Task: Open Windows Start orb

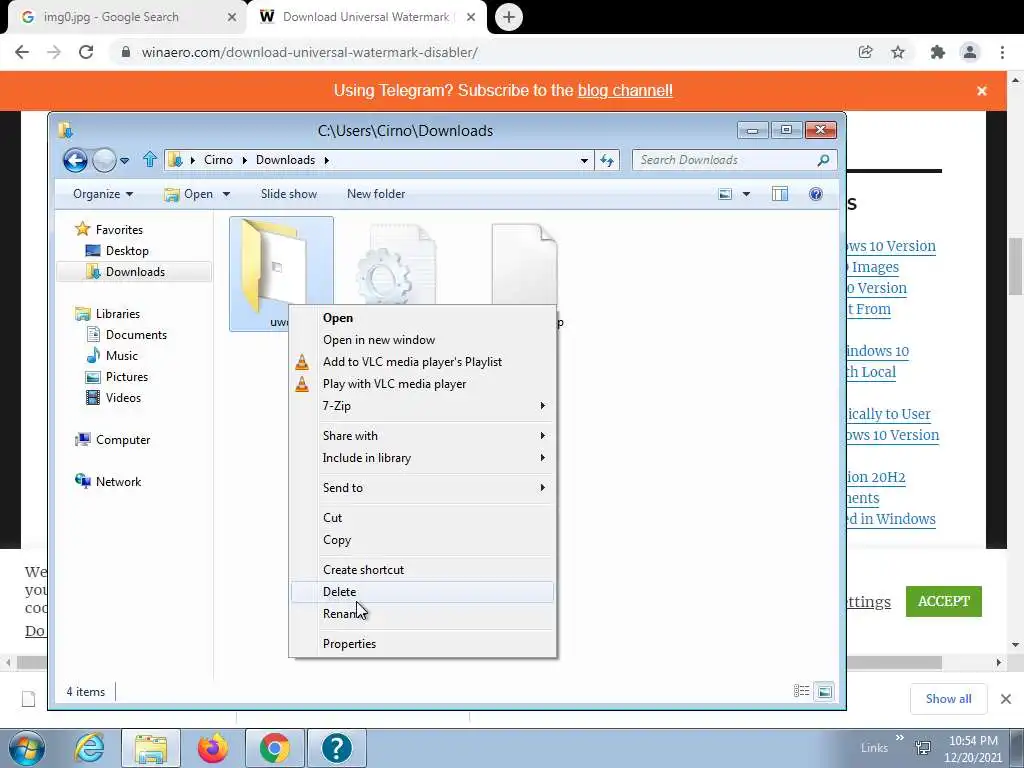Action: pyautogui.click(x=27, y=748)
